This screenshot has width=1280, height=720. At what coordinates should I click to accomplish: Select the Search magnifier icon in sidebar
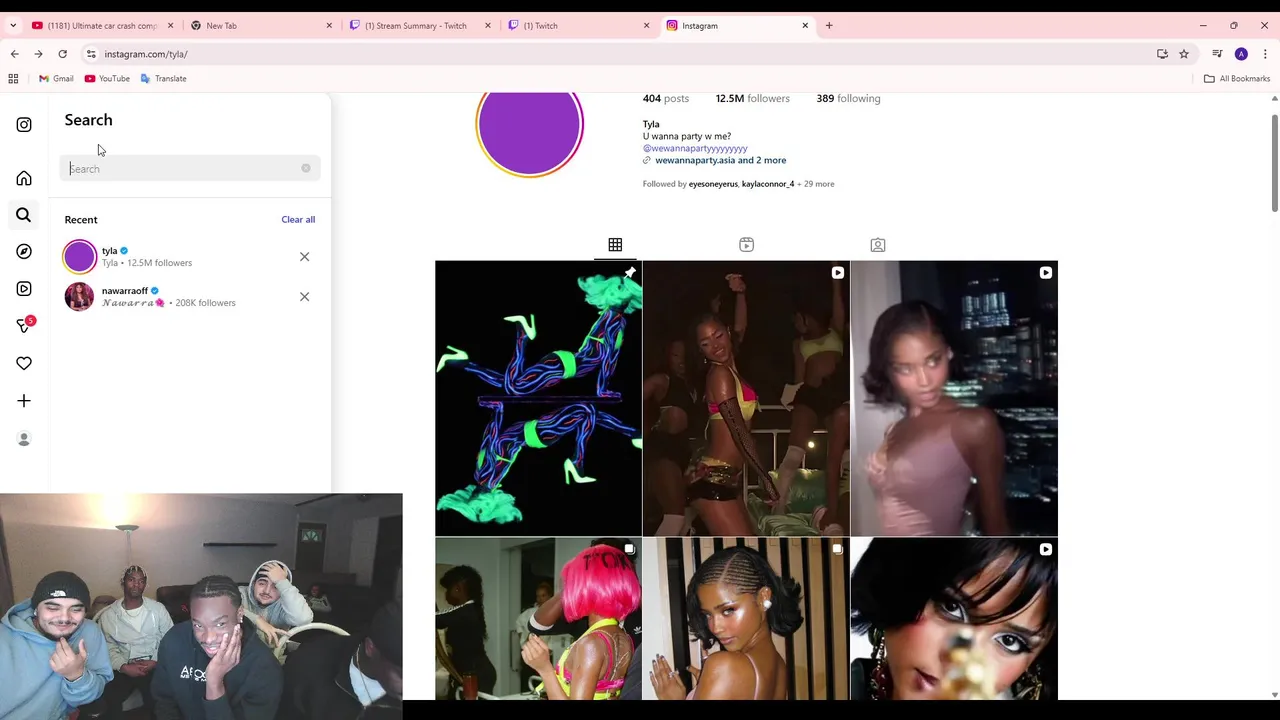click(24, 215)
